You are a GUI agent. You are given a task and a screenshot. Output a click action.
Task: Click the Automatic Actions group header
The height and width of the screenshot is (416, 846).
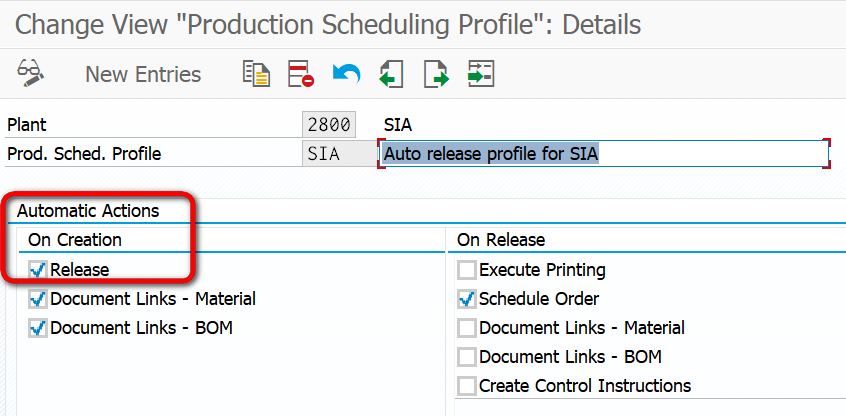click(x=88, y=211)
